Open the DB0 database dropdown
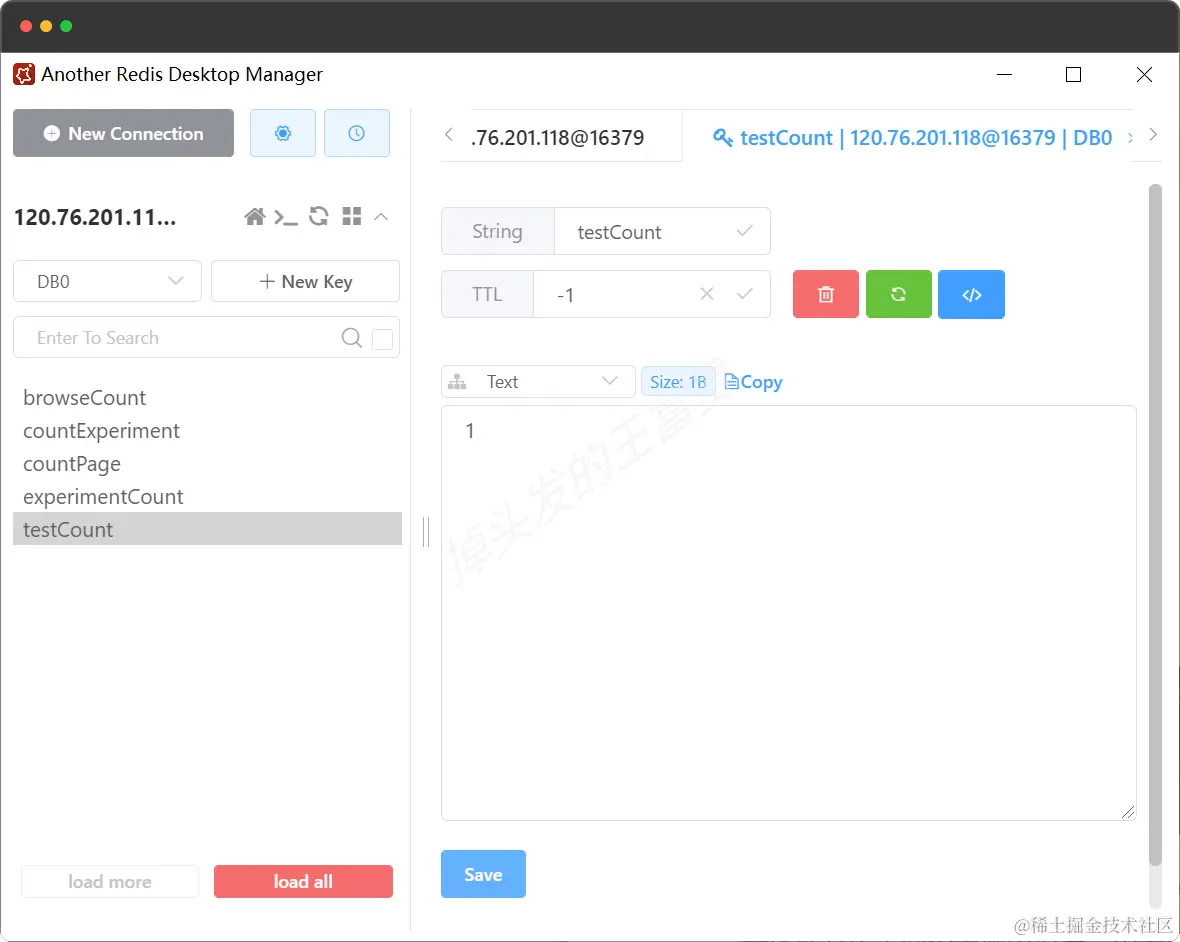Viewport: 1180px width, 942px height. [108, 281]
